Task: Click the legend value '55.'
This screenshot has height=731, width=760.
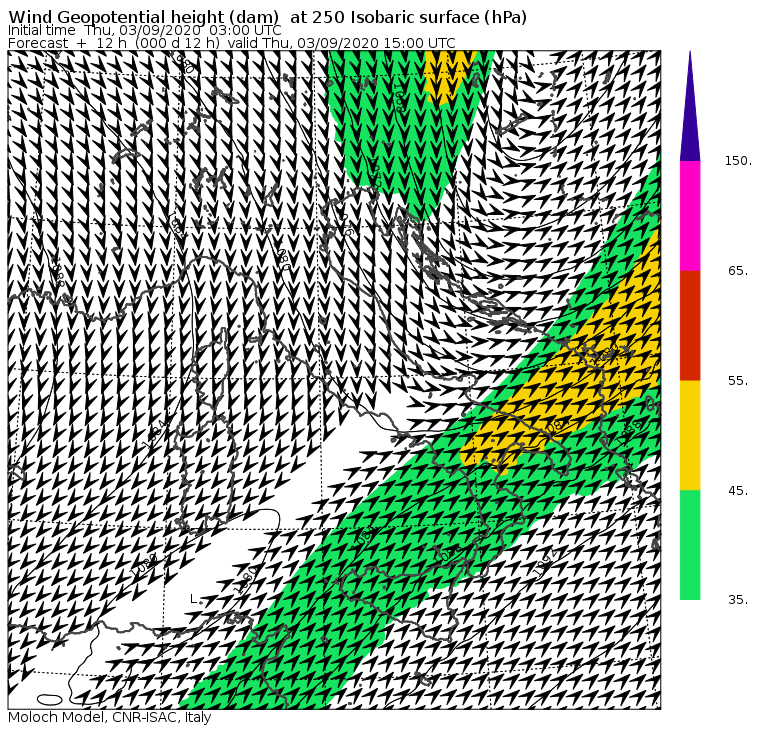Action: point(738,381)
